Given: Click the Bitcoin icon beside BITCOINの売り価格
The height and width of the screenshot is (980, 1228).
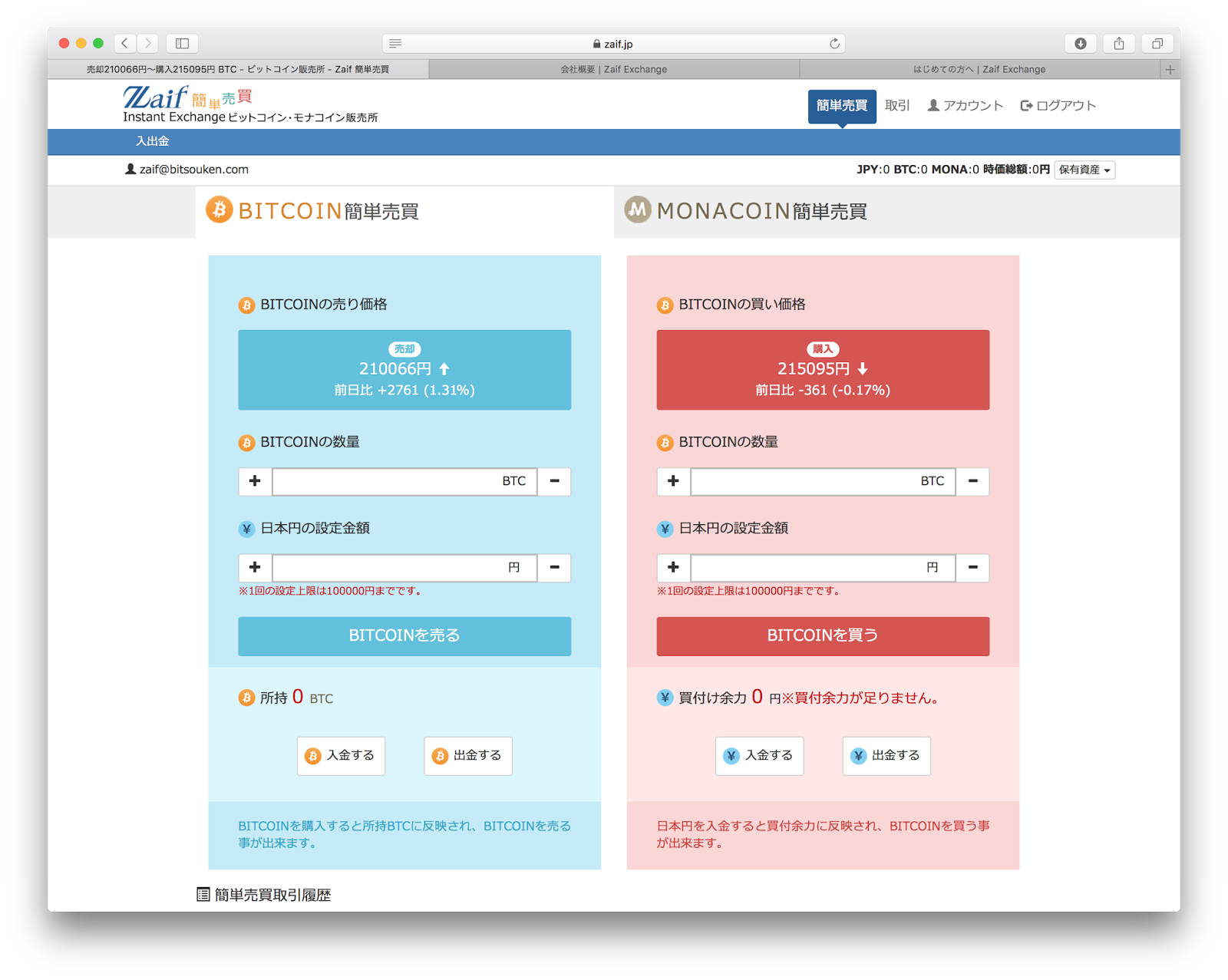Looking at the screenshot, I should tap(246, 305).
